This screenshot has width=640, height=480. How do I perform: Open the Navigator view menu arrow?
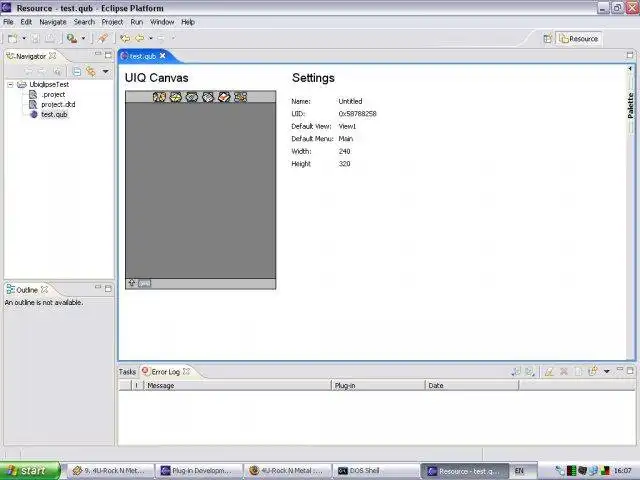point(106,72)
